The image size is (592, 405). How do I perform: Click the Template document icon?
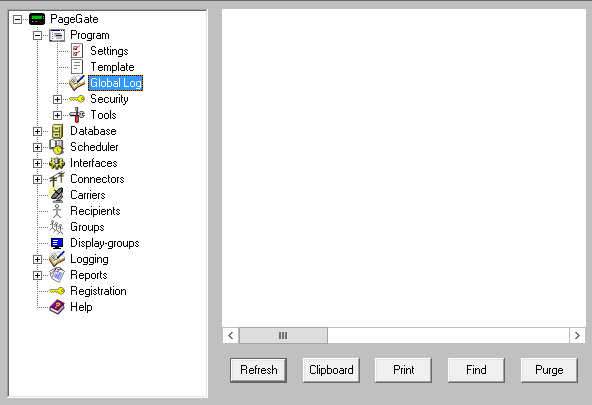click(77, 67)
